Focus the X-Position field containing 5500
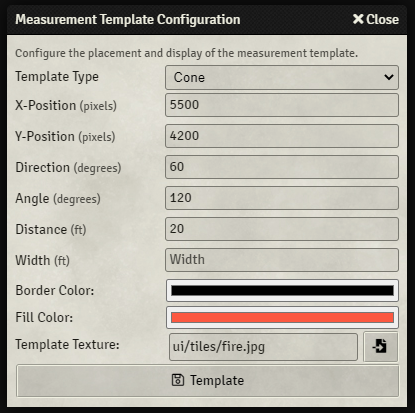This screenshot has width=415, height=413. [x=282, y=105]
